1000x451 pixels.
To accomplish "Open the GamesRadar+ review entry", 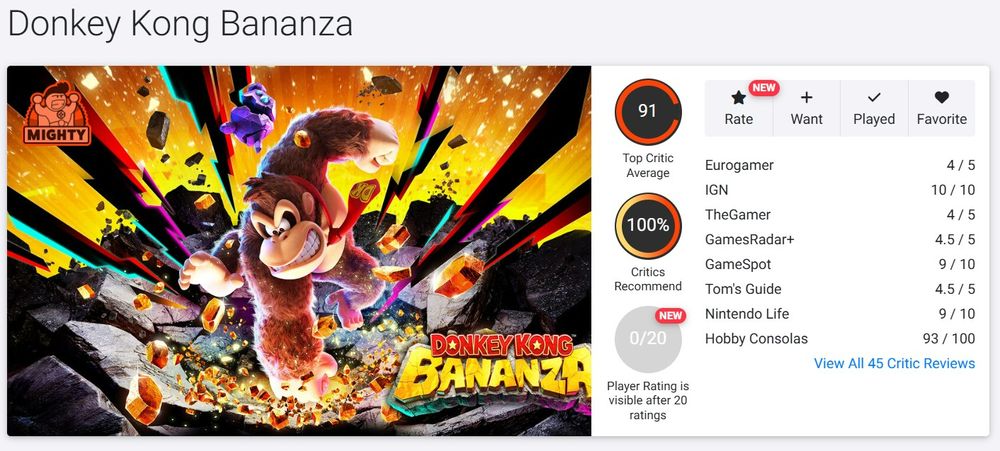I will pos(840,240).
